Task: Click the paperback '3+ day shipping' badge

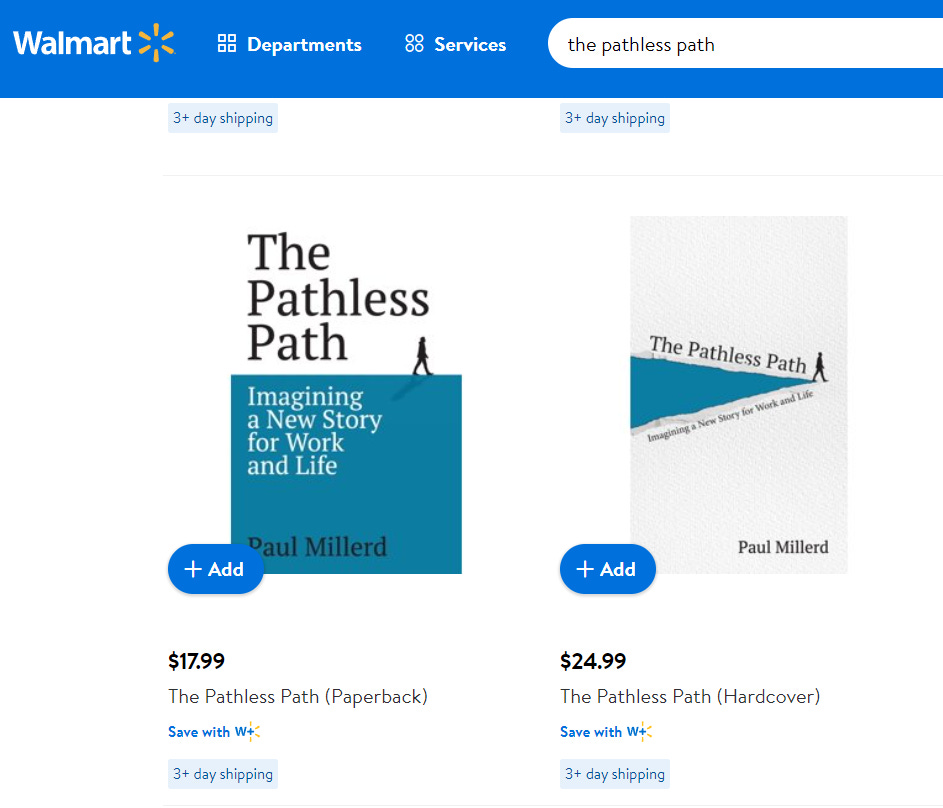Action: point(222,774)
